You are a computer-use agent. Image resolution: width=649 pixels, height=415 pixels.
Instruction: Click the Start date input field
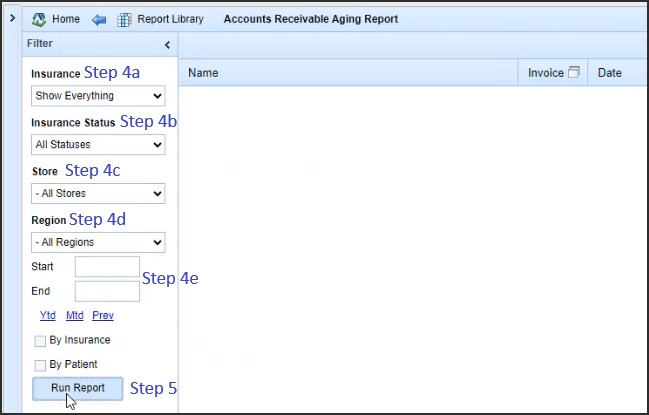pos(107,266)
